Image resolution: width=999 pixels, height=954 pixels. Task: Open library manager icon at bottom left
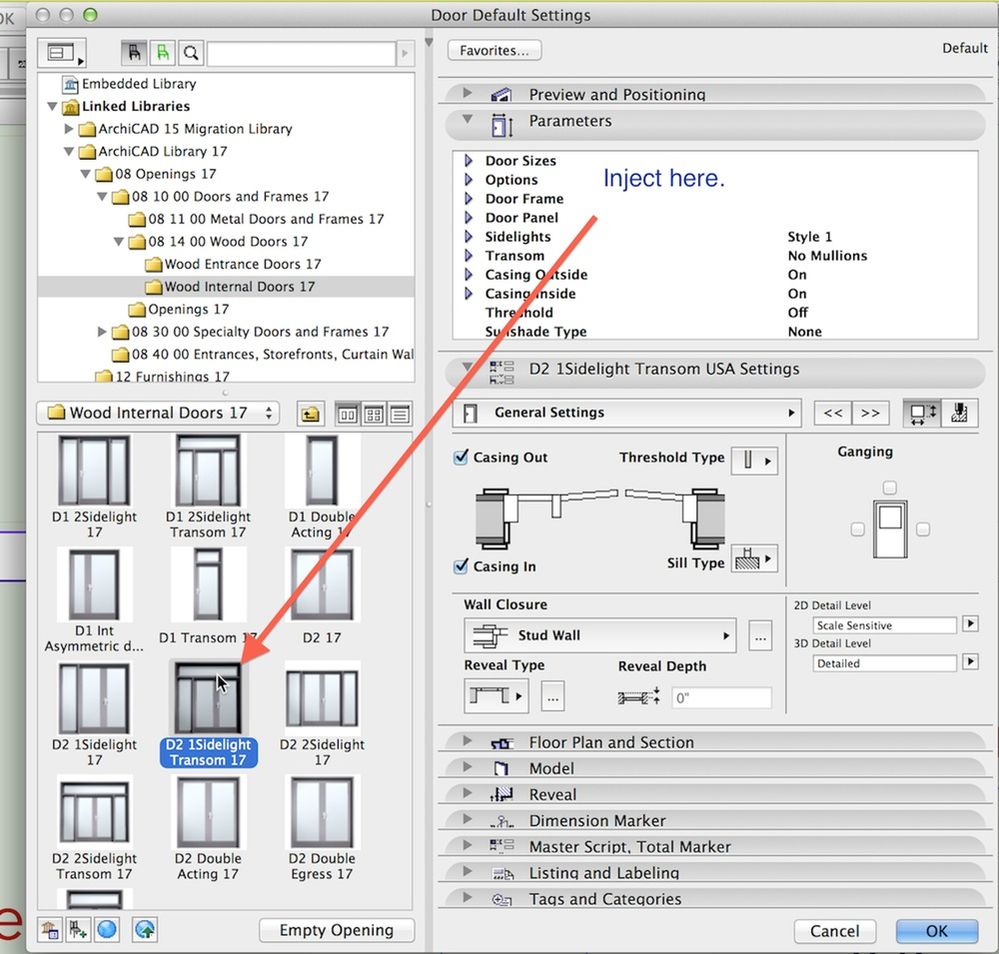pos(50,929)
